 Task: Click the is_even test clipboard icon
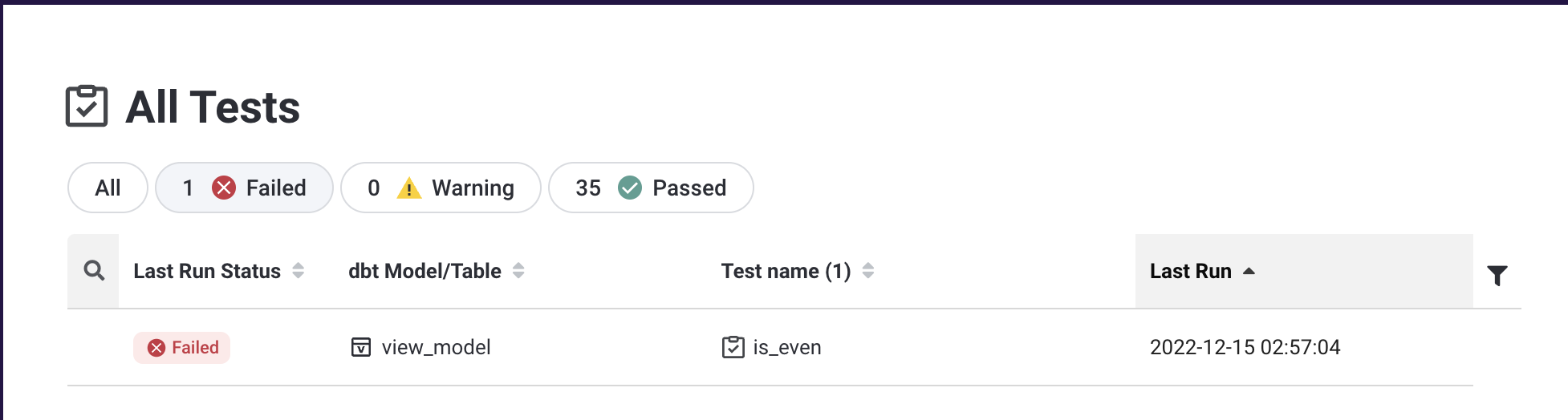(733, 347)
